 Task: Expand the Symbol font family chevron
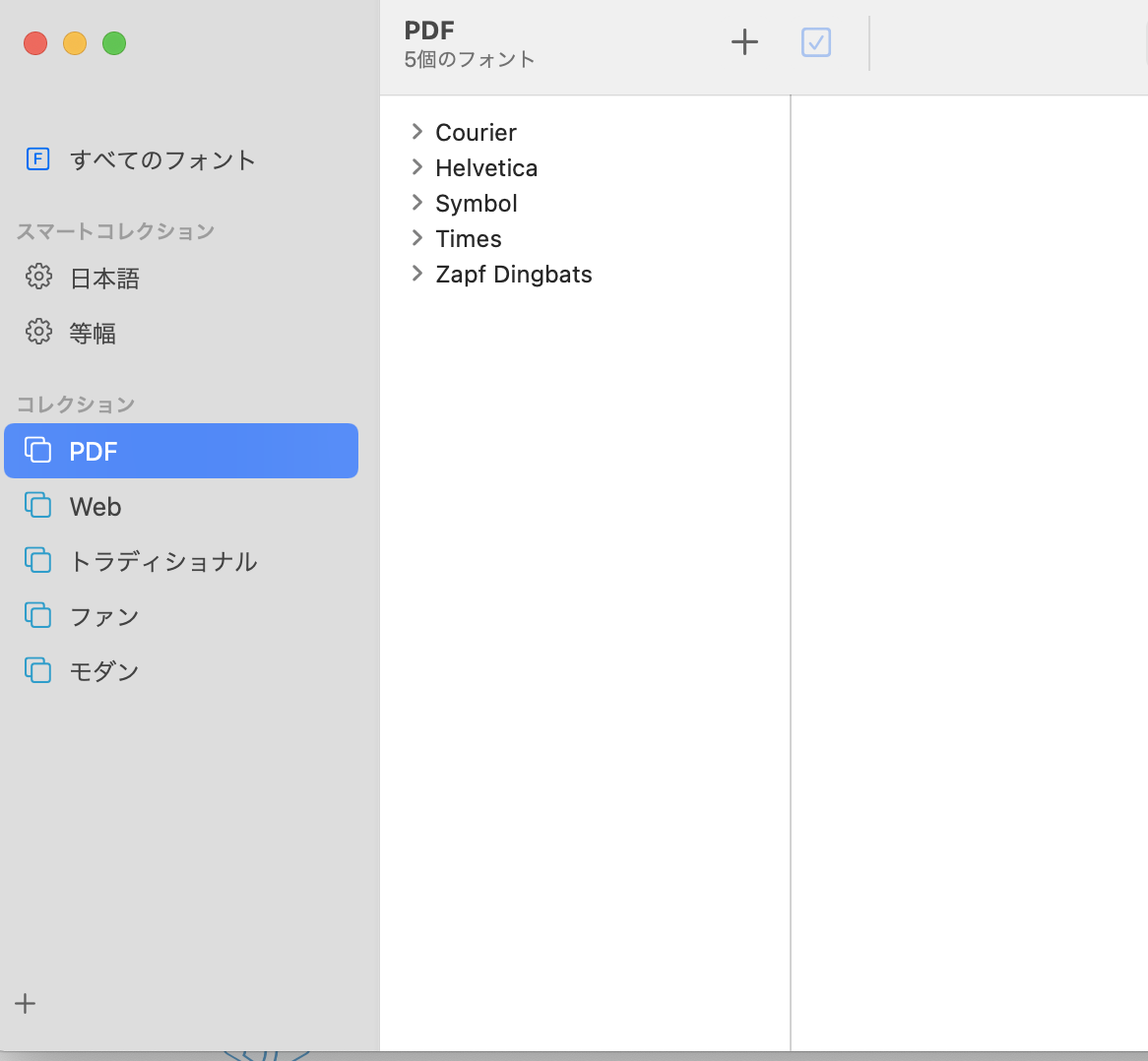coord(417,203)
